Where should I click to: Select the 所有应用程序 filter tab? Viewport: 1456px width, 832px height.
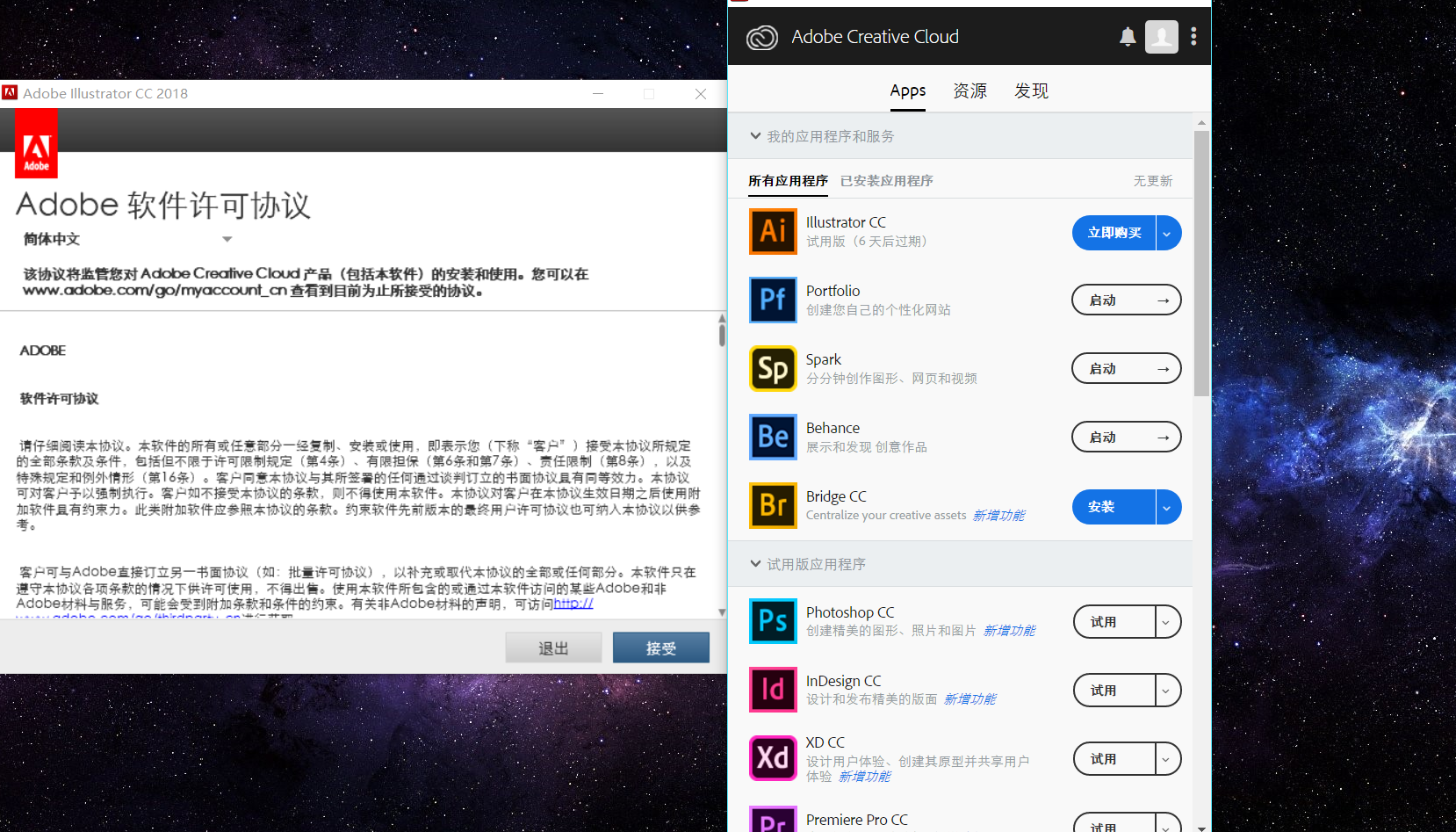788,181
